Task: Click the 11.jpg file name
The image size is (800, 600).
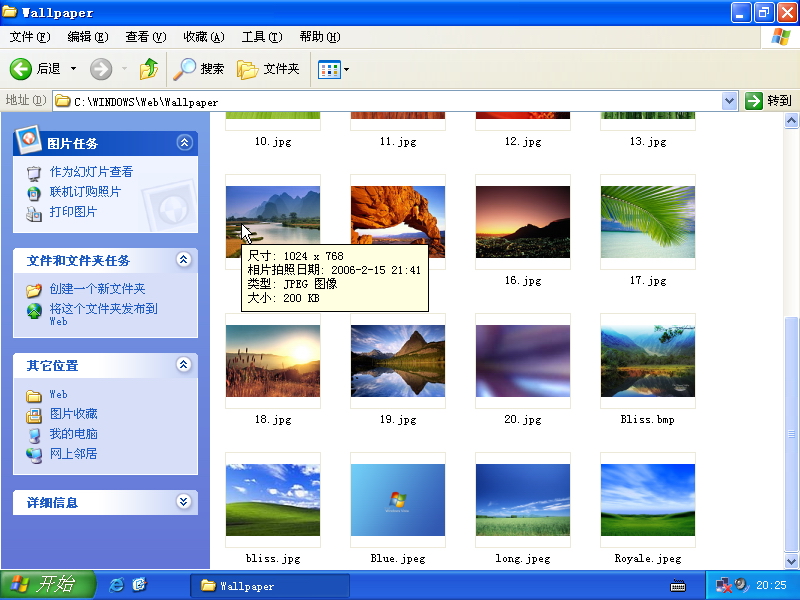Action: point(398,141)
